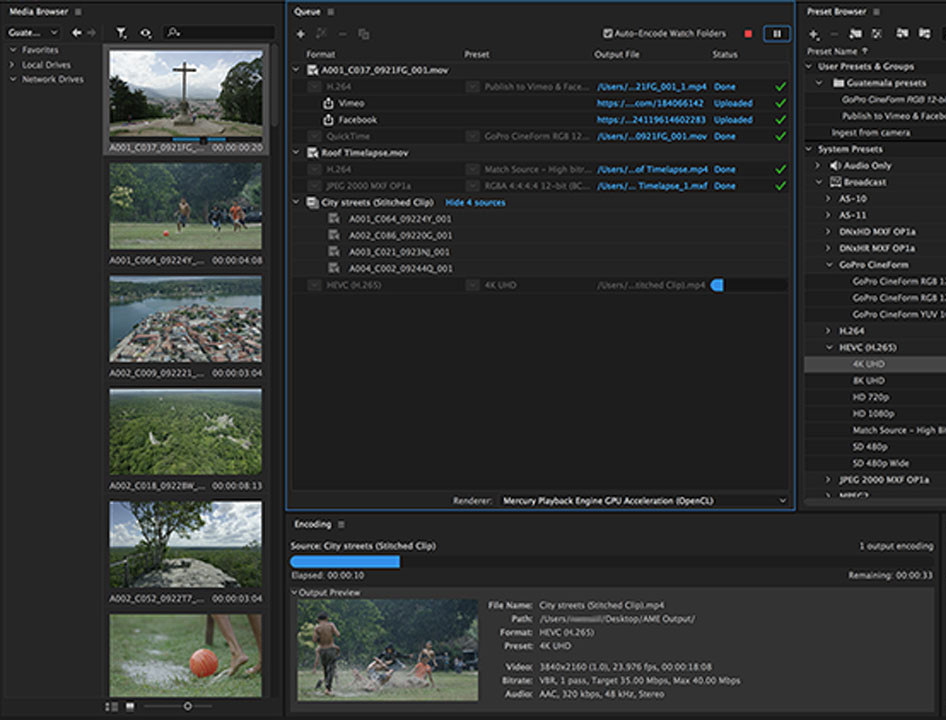The width and height of the screenshot is (946, 720).
Task: Select the Encoding tab
Action: [x=313, y=524]
